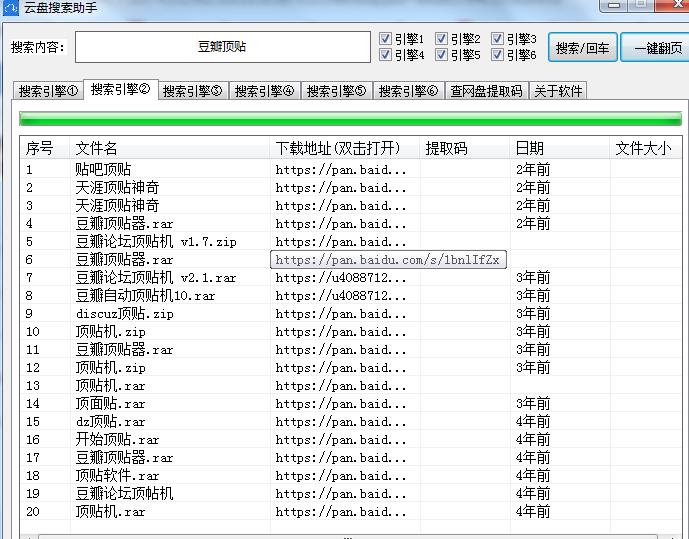The height and width of the screenshot is (539, 689).
Task: Click the download address in row 15
Action: [x=341, y=422]
